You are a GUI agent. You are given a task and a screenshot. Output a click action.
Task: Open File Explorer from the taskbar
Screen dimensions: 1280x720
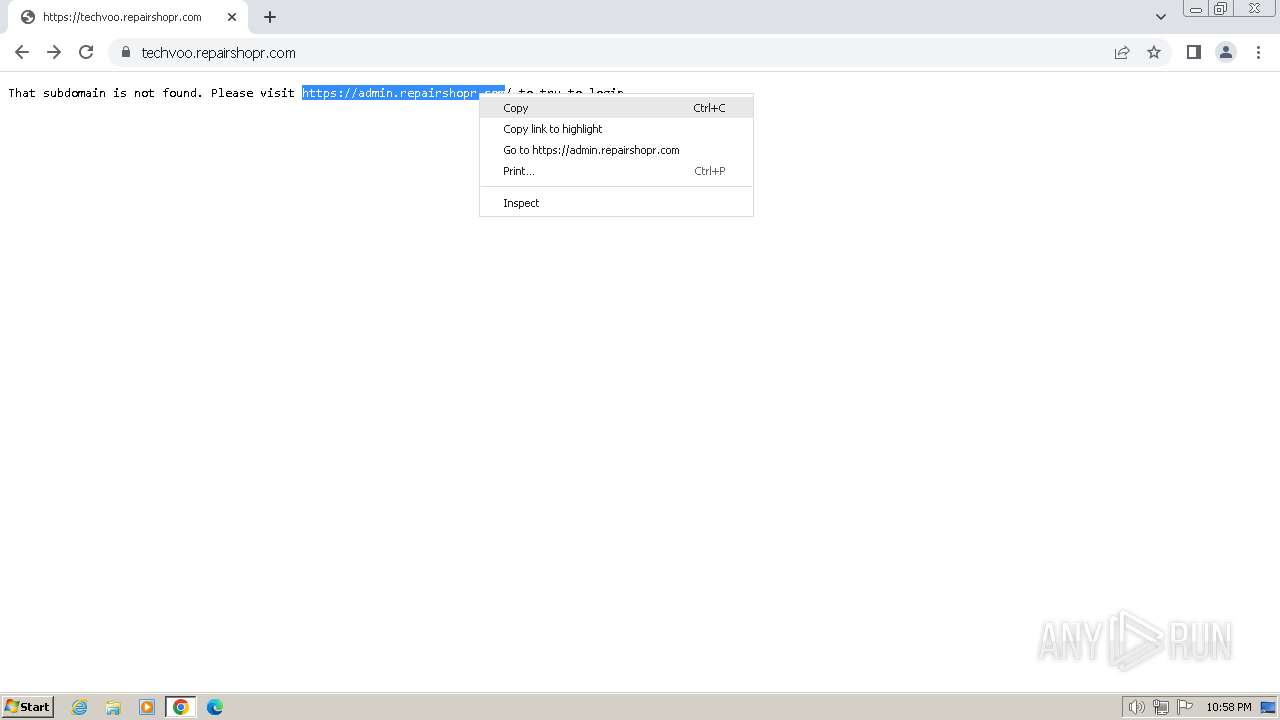[x=113, y=707]
